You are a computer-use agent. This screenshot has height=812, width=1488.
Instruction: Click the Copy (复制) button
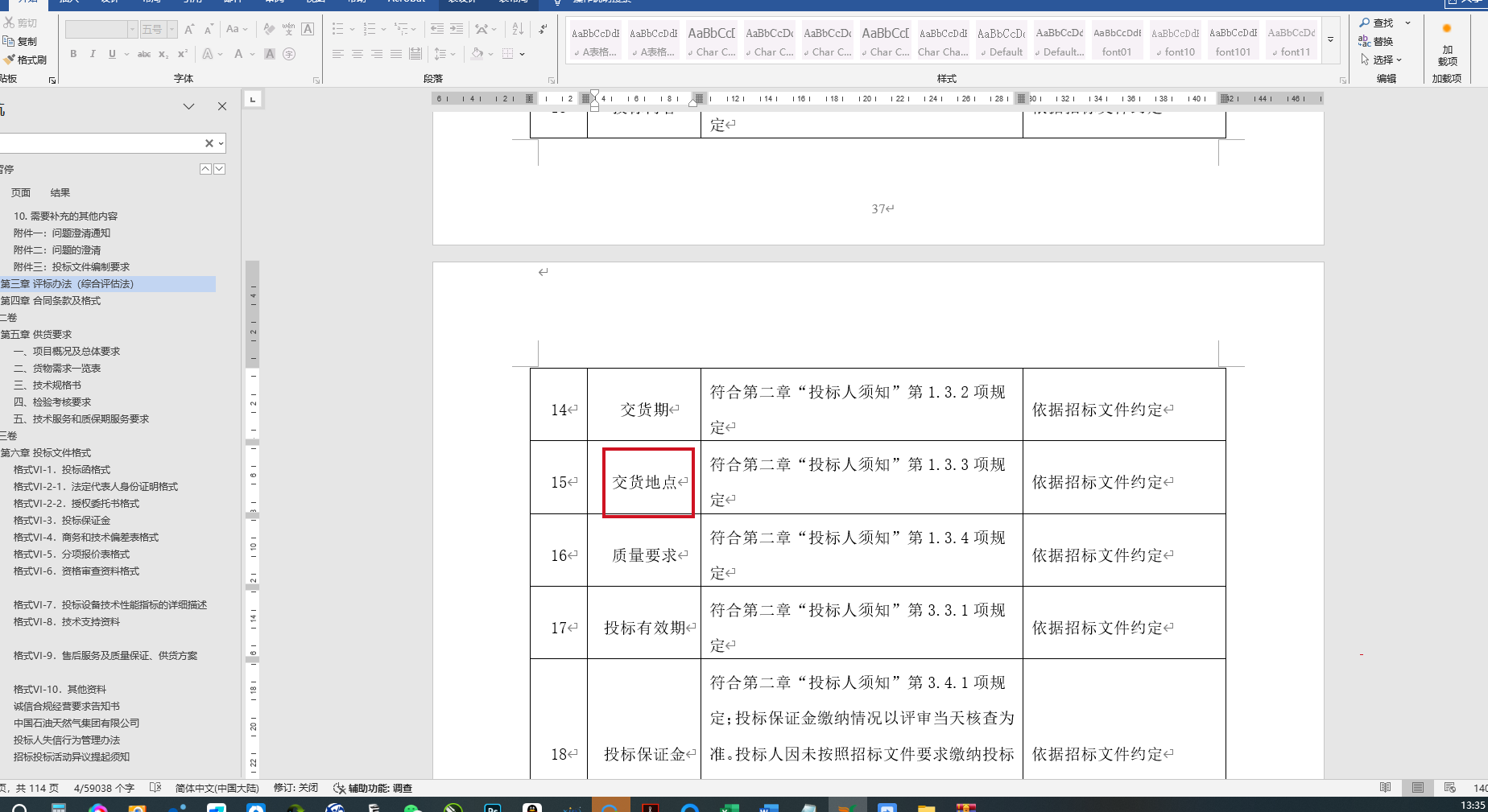click(x=20, y=41)
